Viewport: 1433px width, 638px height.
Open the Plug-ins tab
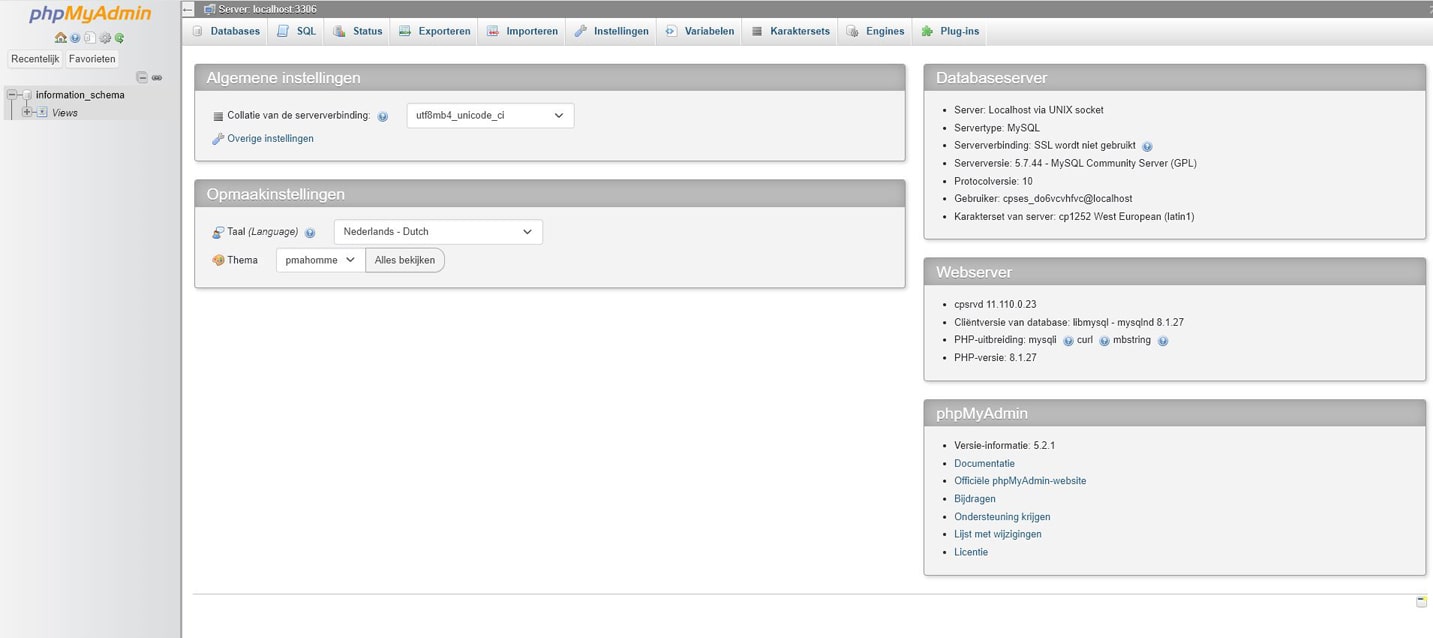tap(950, 31)
